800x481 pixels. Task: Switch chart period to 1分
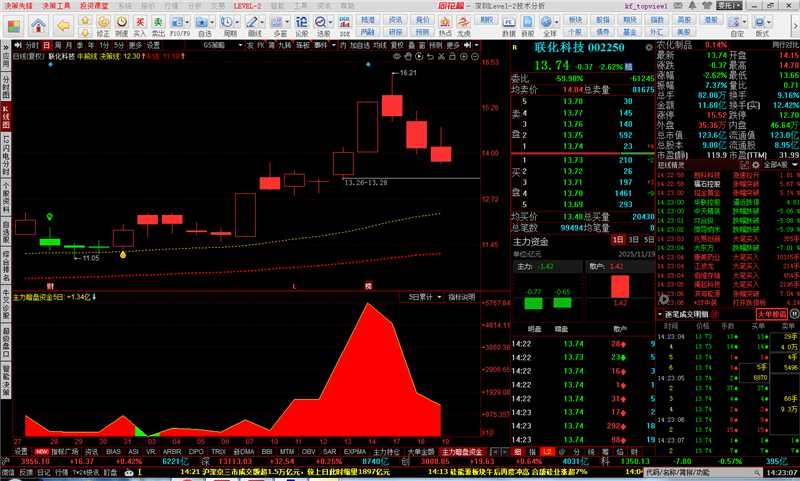click(105, 45)
